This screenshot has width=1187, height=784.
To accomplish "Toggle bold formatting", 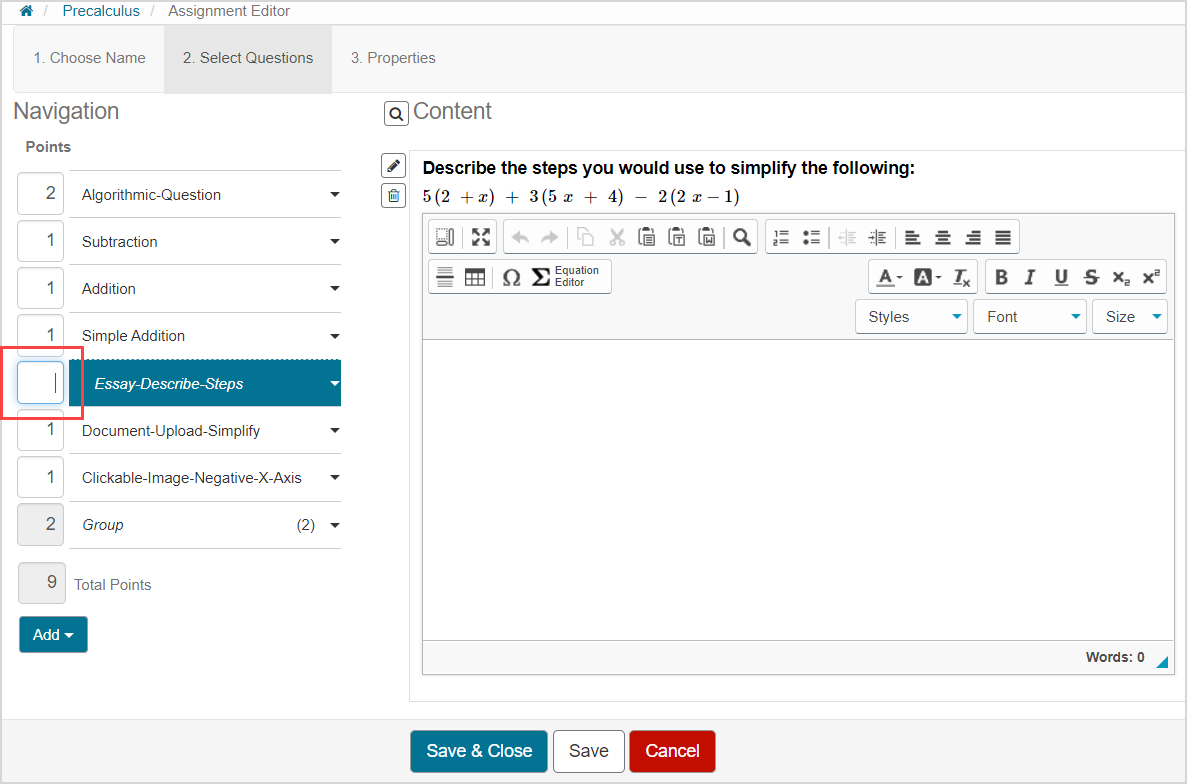I will click(x=1001, y=277).
